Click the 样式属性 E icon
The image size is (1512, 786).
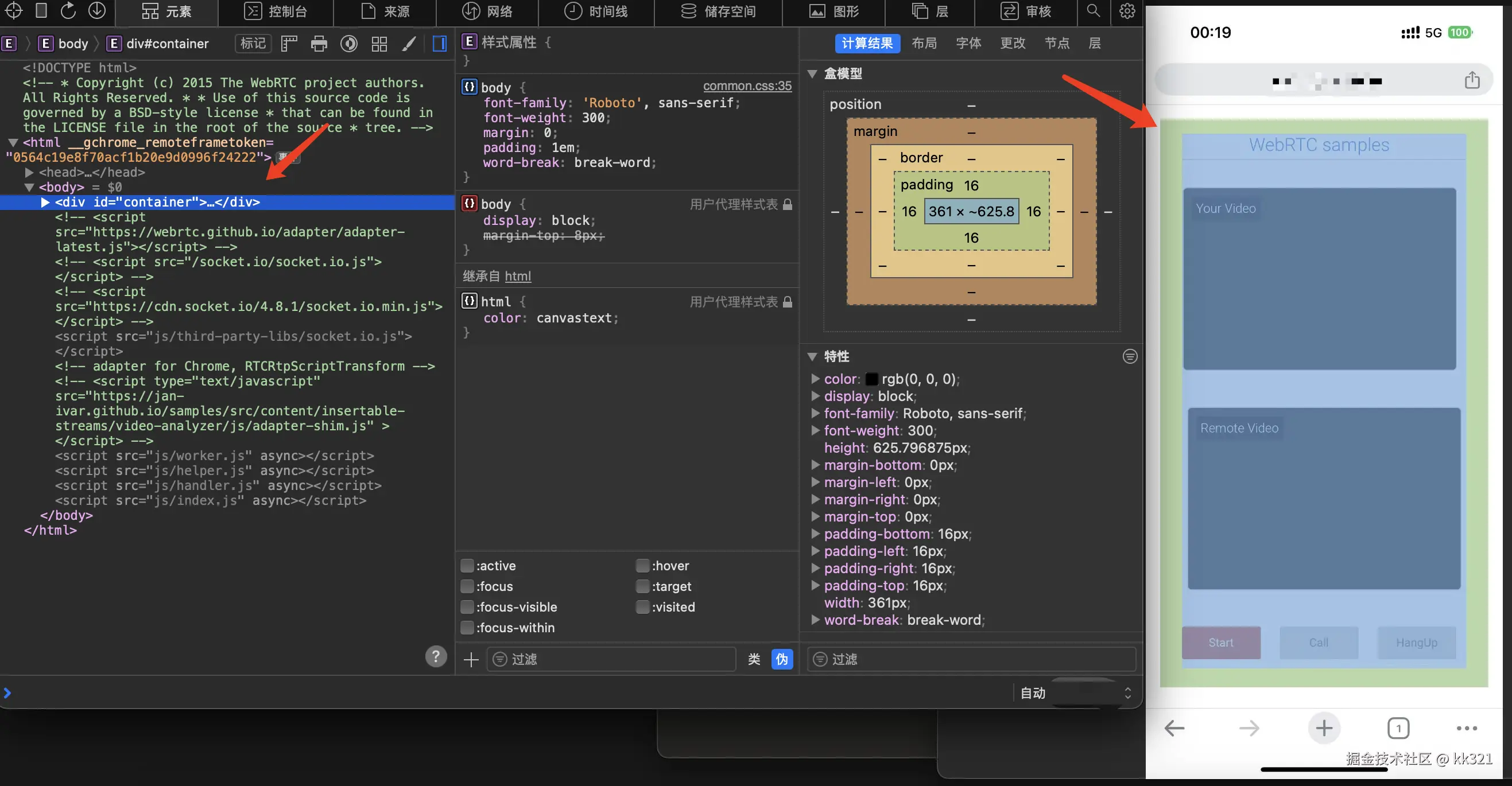coord(469,42)
